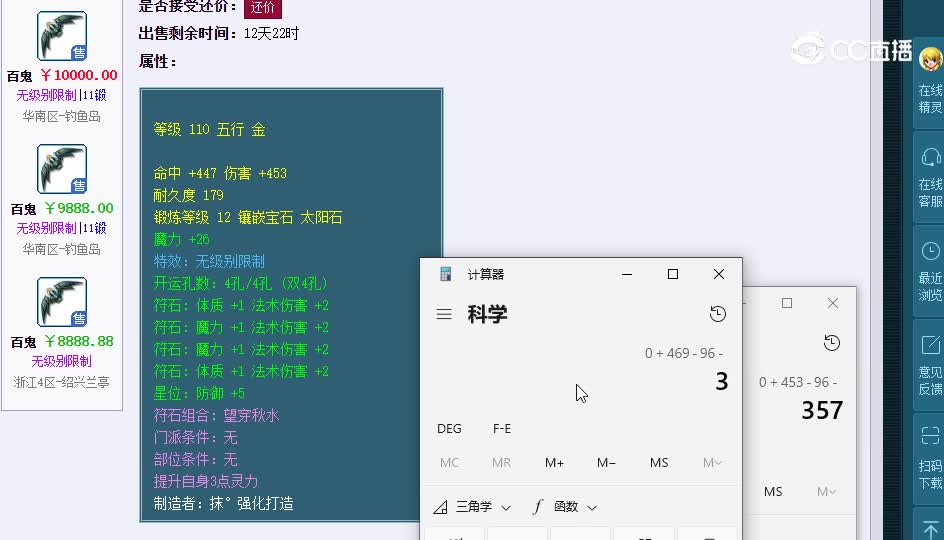Click the MC memory clear button
This screenshot has width=944, height=540.
pyautogui.click(x=449, y=462)
